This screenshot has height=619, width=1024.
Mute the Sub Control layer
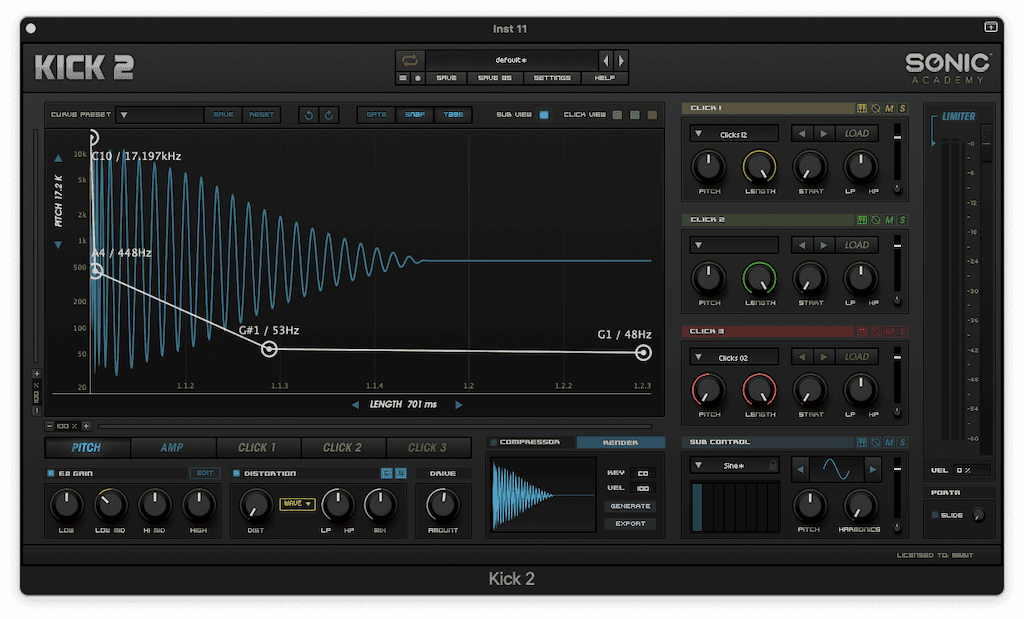(x=889, y=443)
